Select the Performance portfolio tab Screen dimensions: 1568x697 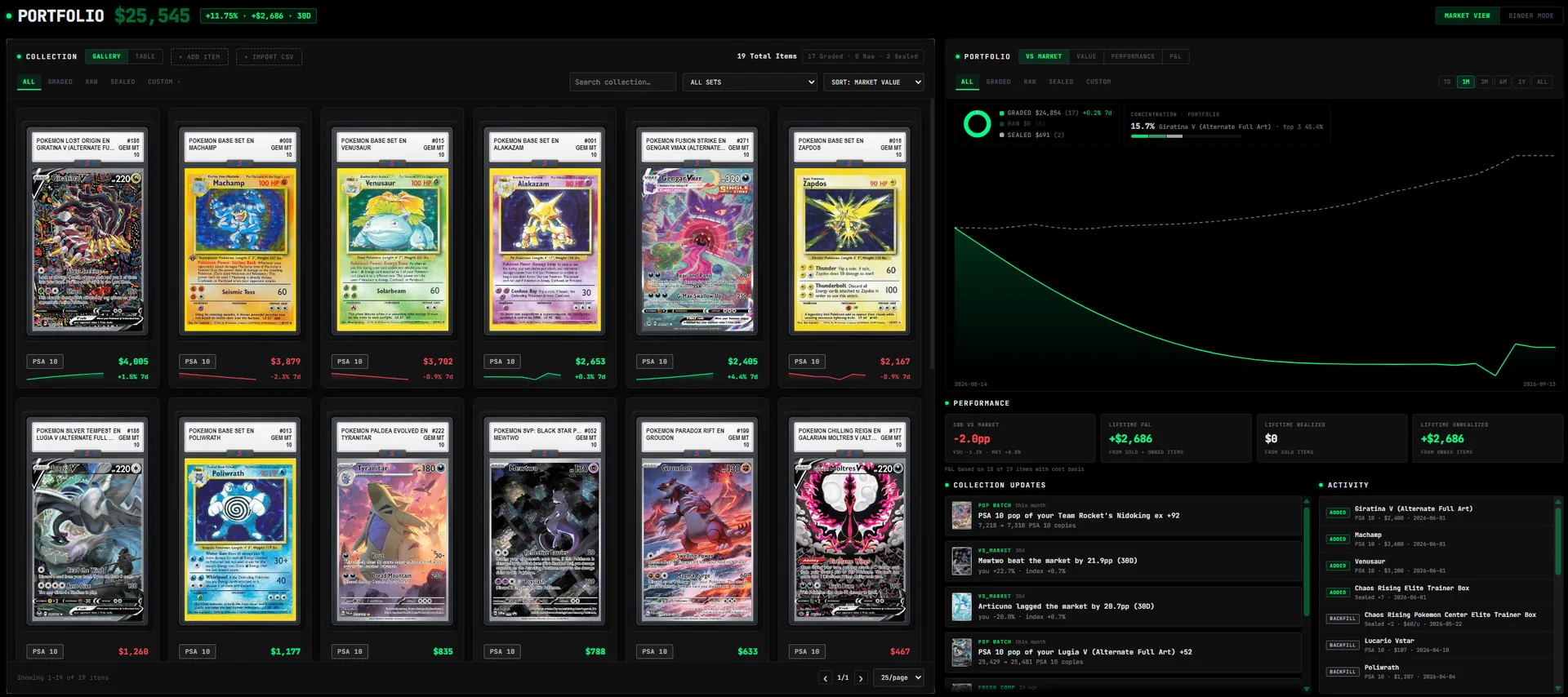[1133, 56]
